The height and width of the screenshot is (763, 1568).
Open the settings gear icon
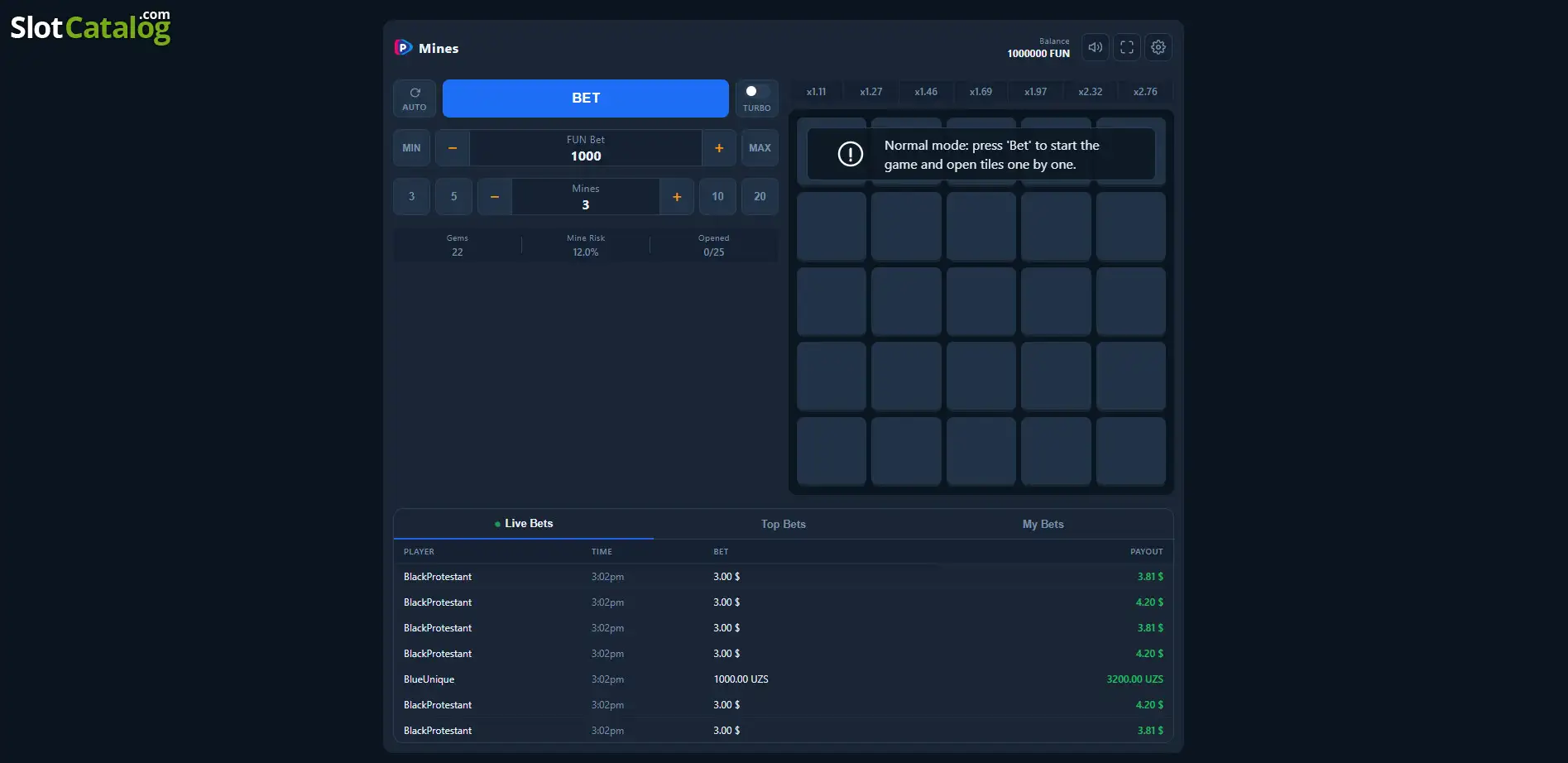pos(1158,47)
